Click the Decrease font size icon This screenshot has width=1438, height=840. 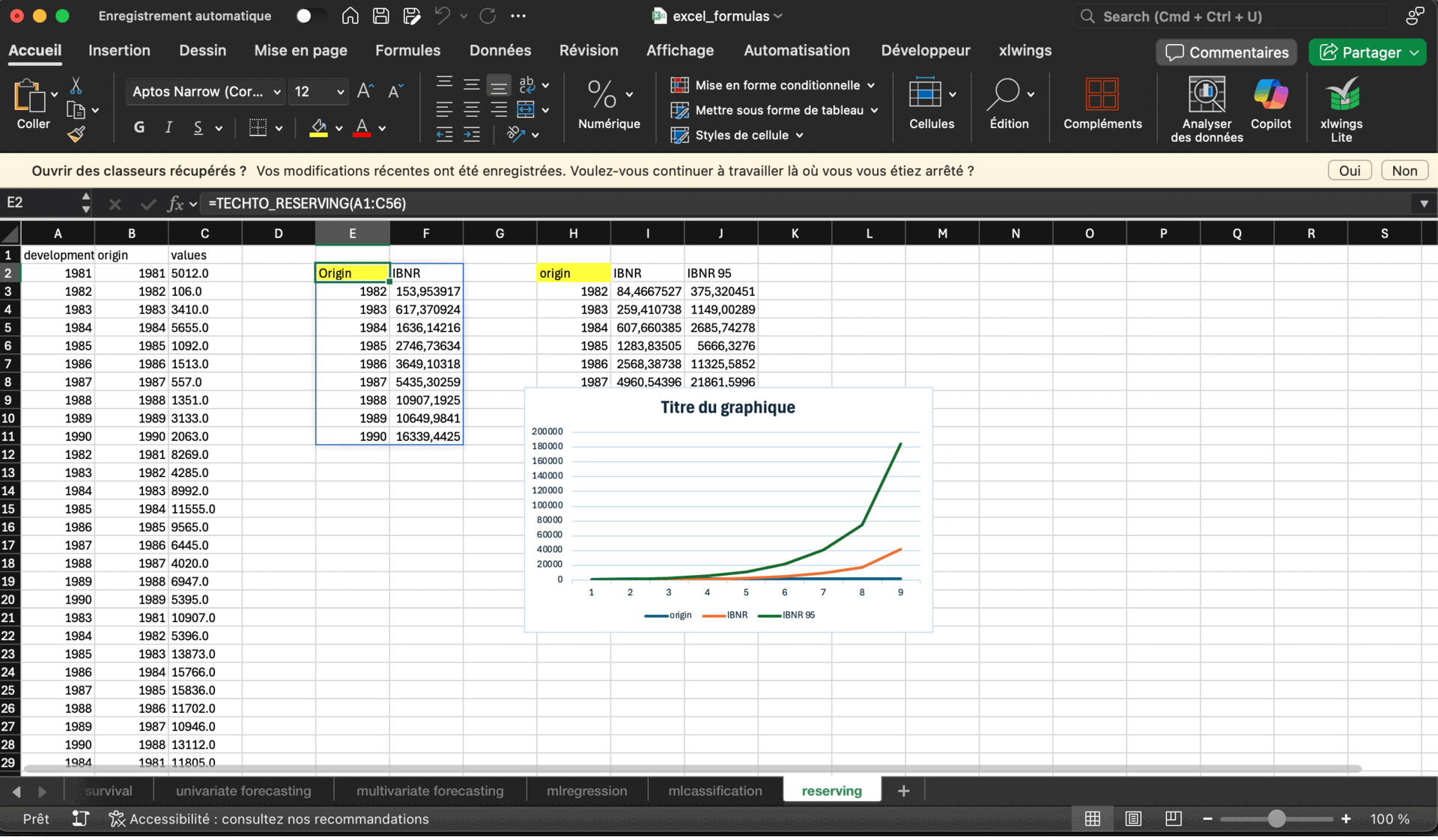395,91
